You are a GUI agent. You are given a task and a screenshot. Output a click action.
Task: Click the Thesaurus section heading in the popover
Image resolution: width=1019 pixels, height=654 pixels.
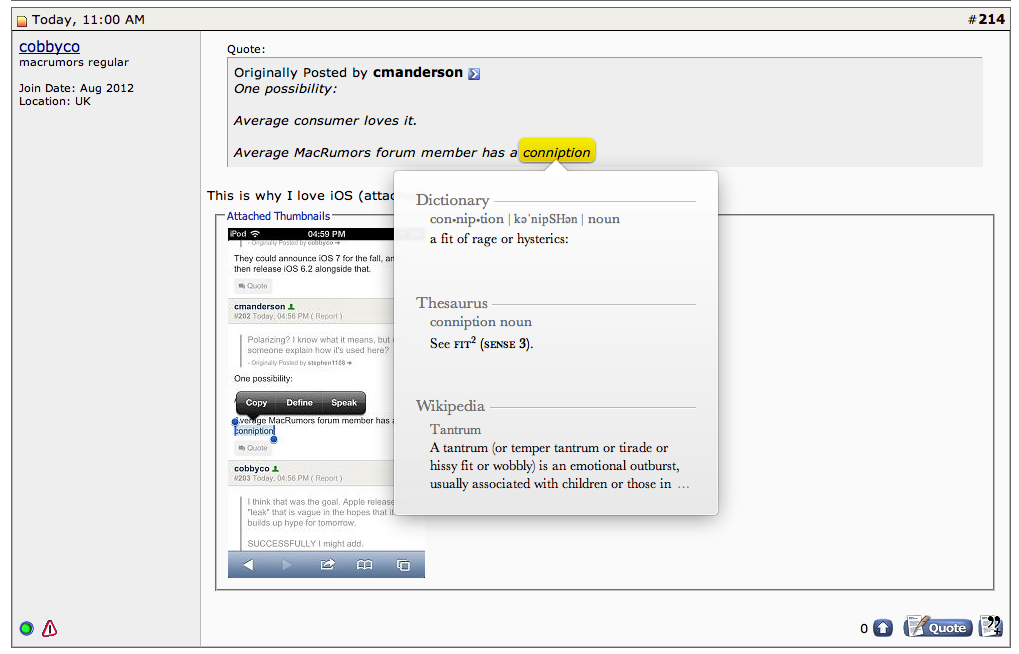pos(452,303)
